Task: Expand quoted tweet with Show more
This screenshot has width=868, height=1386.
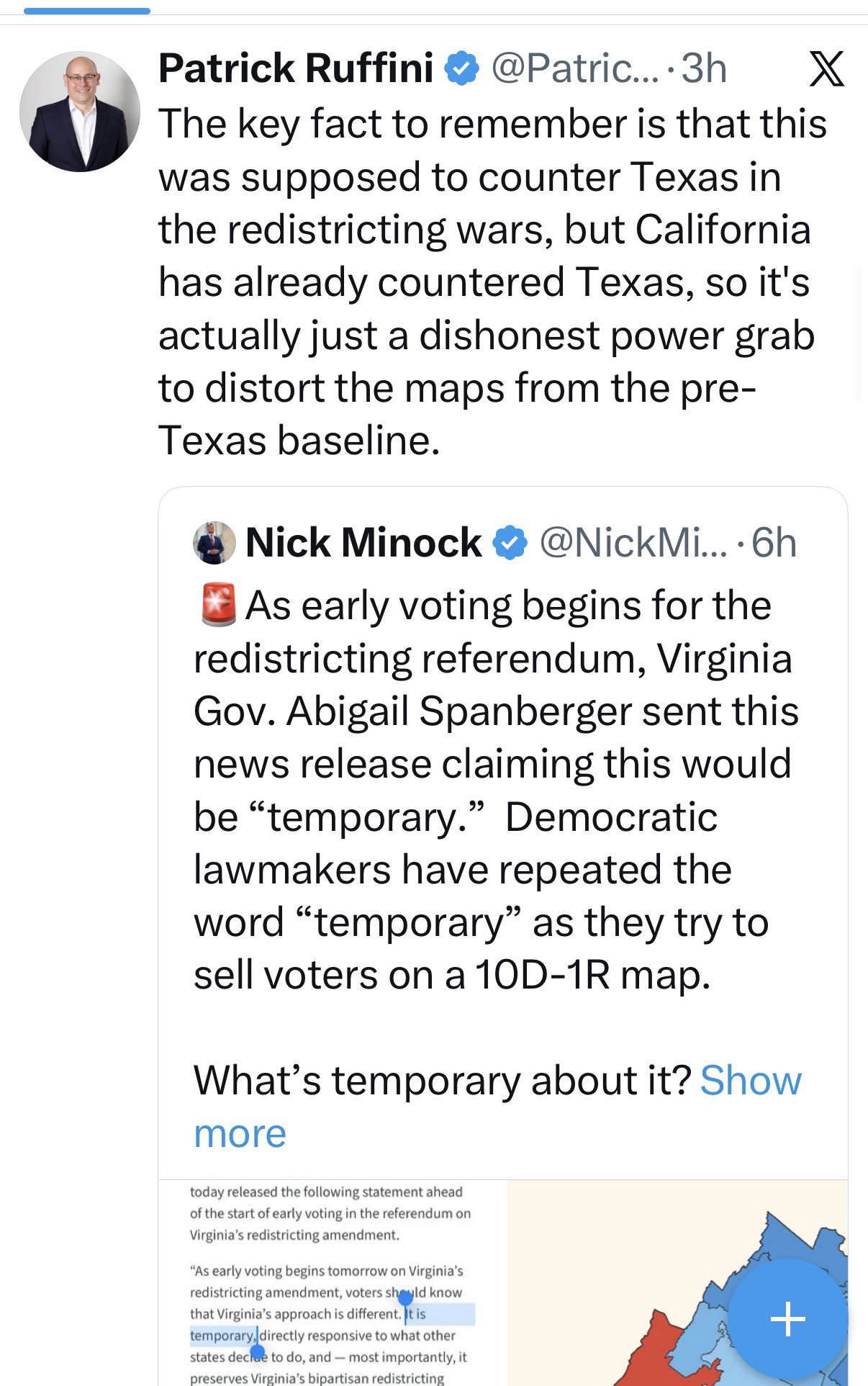Action: pyautogui.click(x=750, y=1080)
